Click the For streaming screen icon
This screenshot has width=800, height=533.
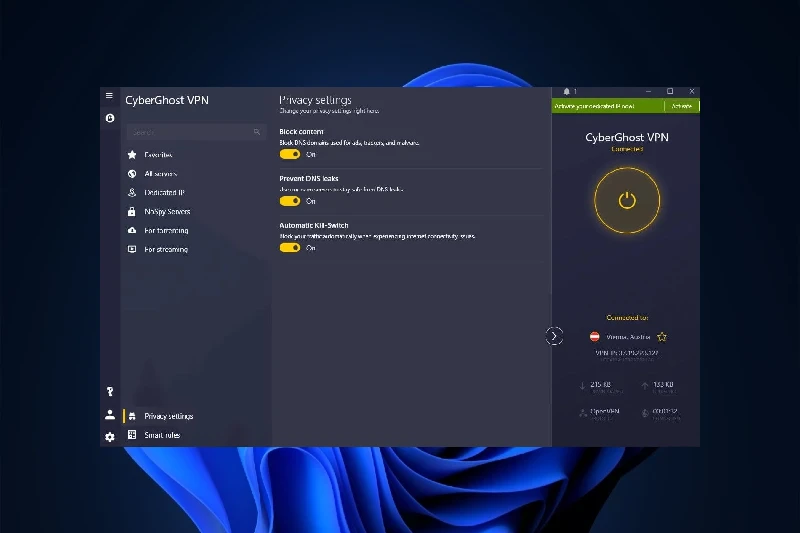click(132, 249)
